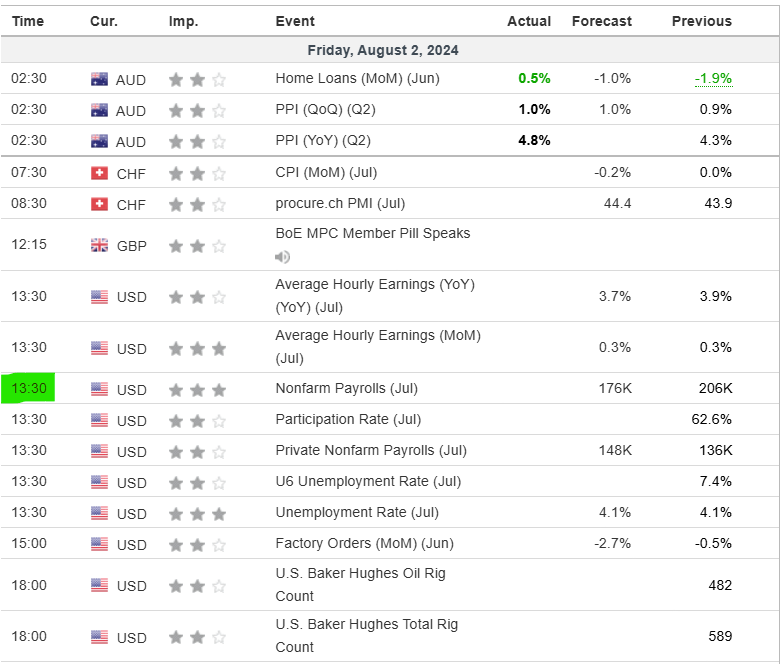The width and height of the screenshot is (781, 664).
Task: Click the Australian flag beside Home Loans
Action: [99, 79]
